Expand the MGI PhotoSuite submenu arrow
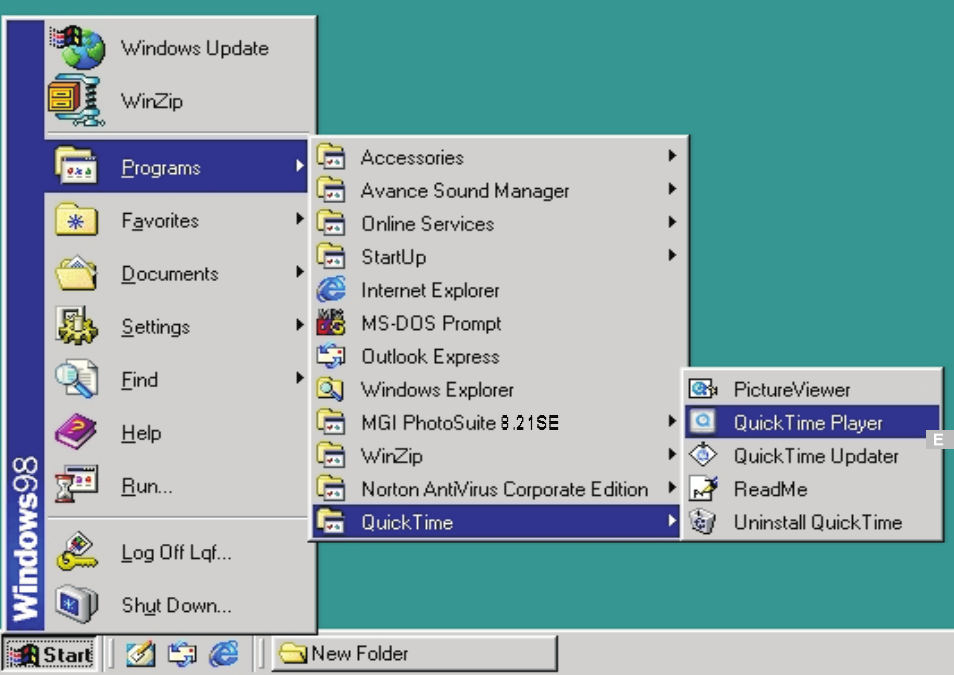The height and width of the screenshot is (675, 954). click(x=672, y=421)
